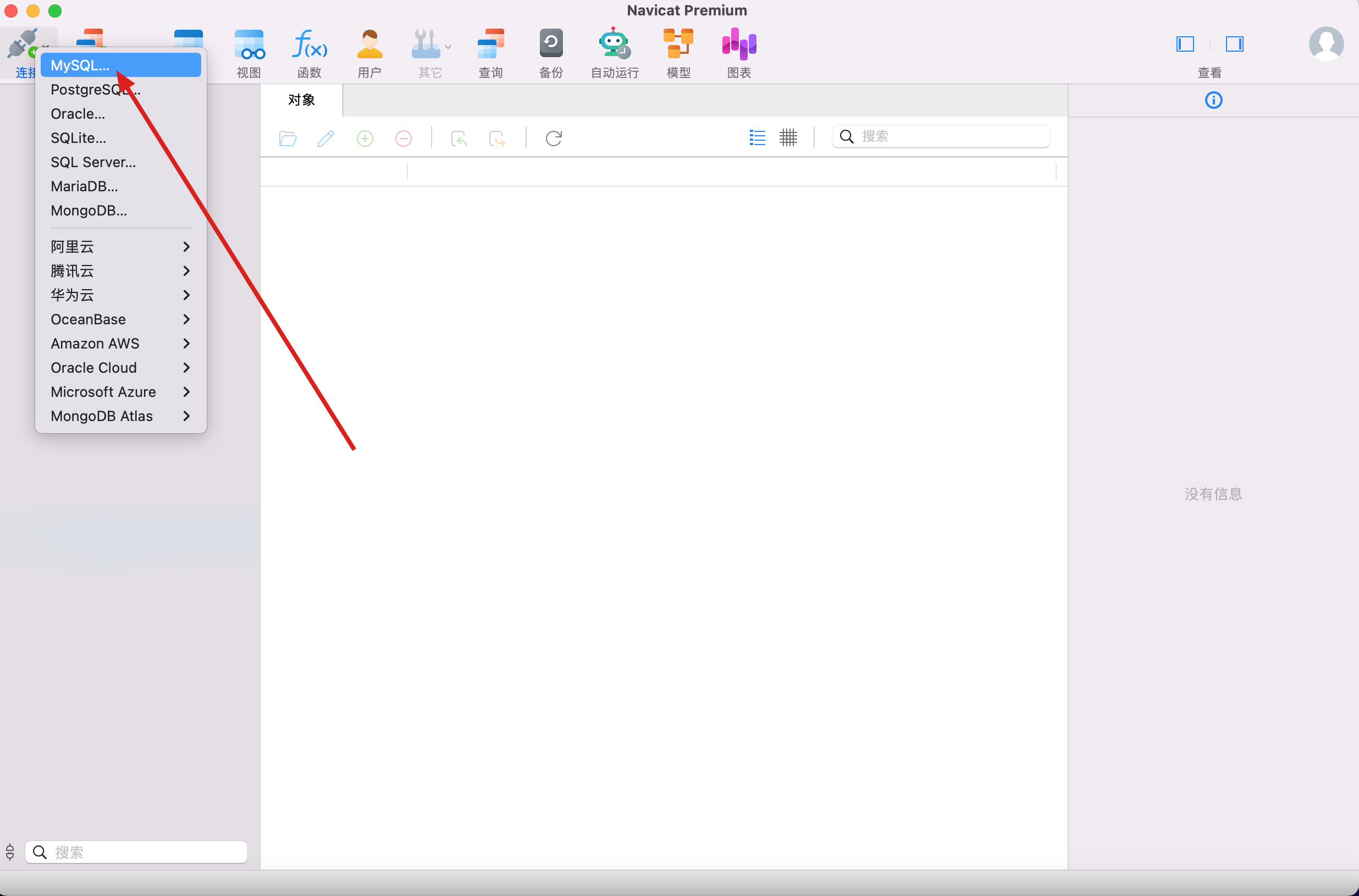Switch to list view mode
The width and height of the screenshot is (1359, 896).
point(757,137)
